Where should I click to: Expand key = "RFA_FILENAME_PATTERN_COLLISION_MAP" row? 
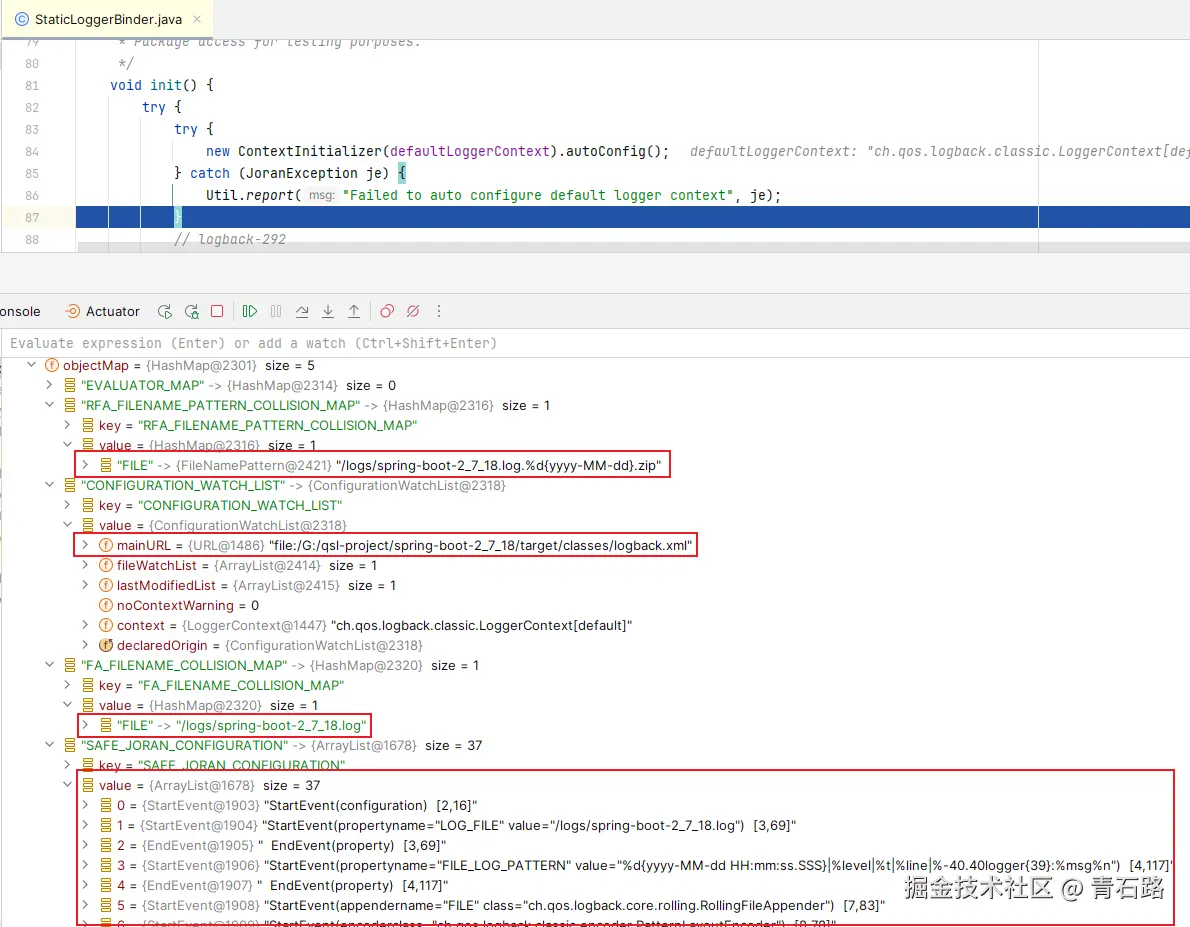[67, 425]
